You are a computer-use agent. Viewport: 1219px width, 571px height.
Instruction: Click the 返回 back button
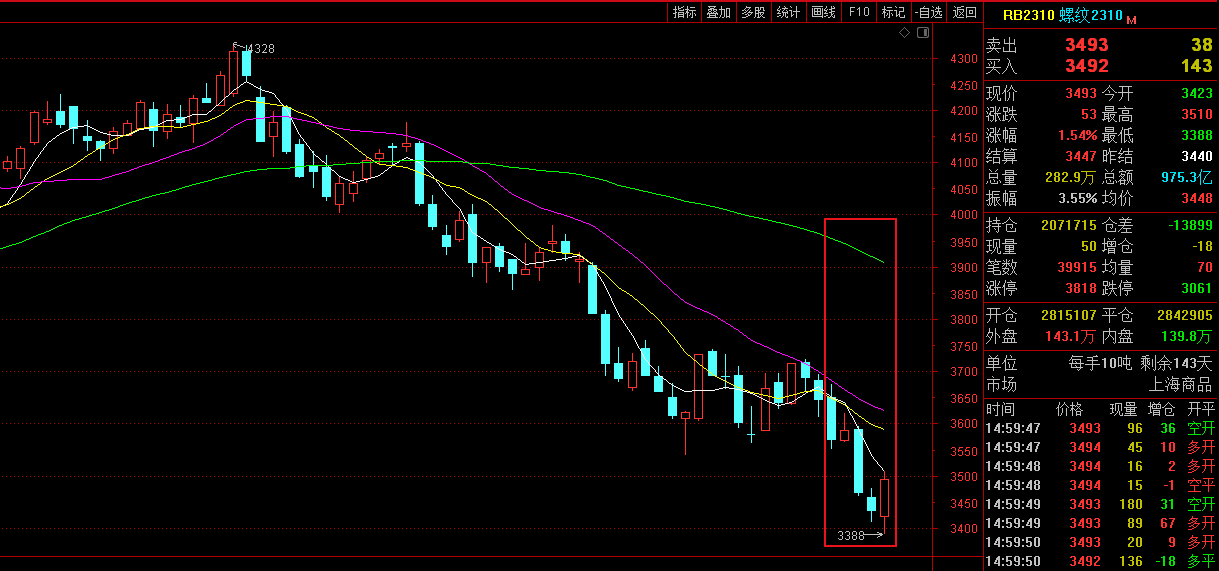coord(964,12)
